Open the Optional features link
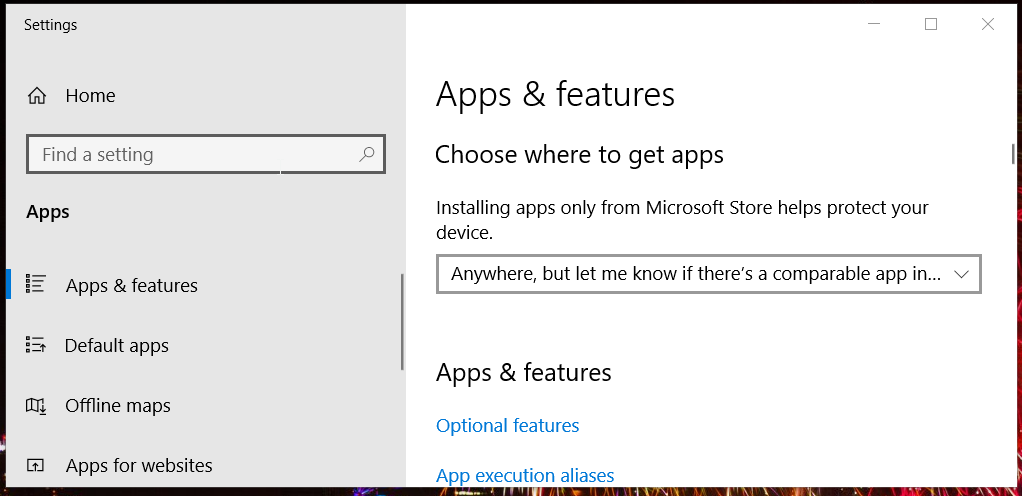This screenshot has width=1022, height=496. point(507,426)
